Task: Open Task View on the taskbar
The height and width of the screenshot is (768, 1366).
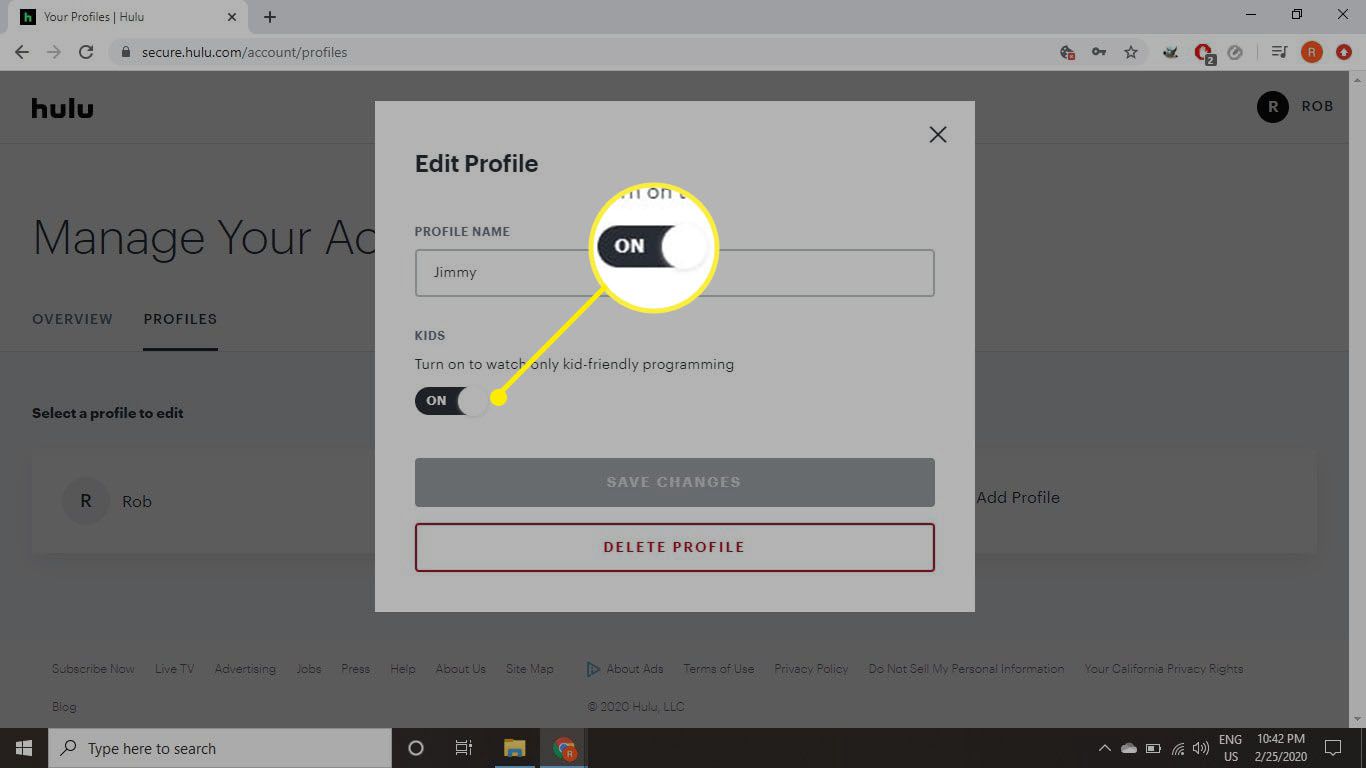Action: 464,748
